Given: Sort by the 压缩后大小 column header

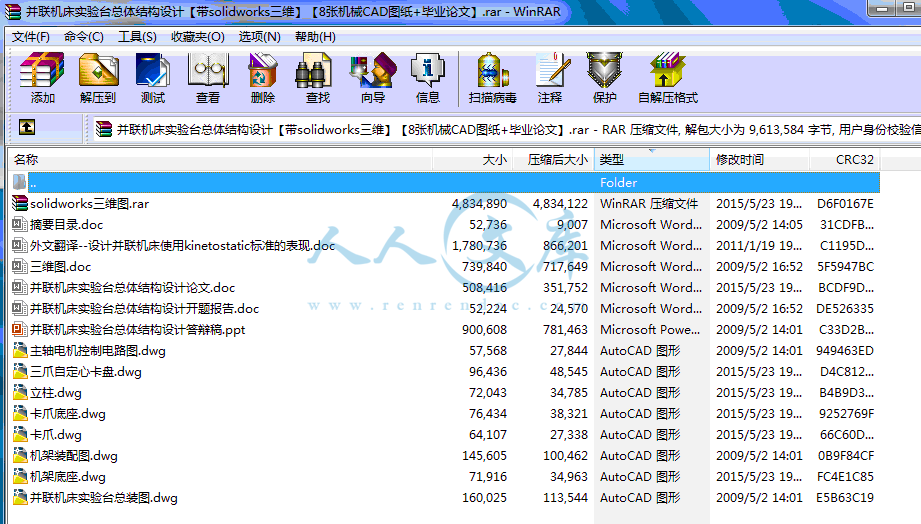Looking at the screenshot, I should click(x=554, y=160).
